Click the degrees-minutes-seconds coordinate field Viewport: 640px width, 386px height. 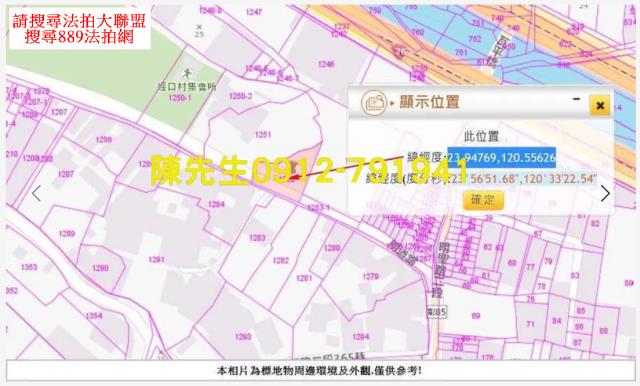click(x=523, y=179)
